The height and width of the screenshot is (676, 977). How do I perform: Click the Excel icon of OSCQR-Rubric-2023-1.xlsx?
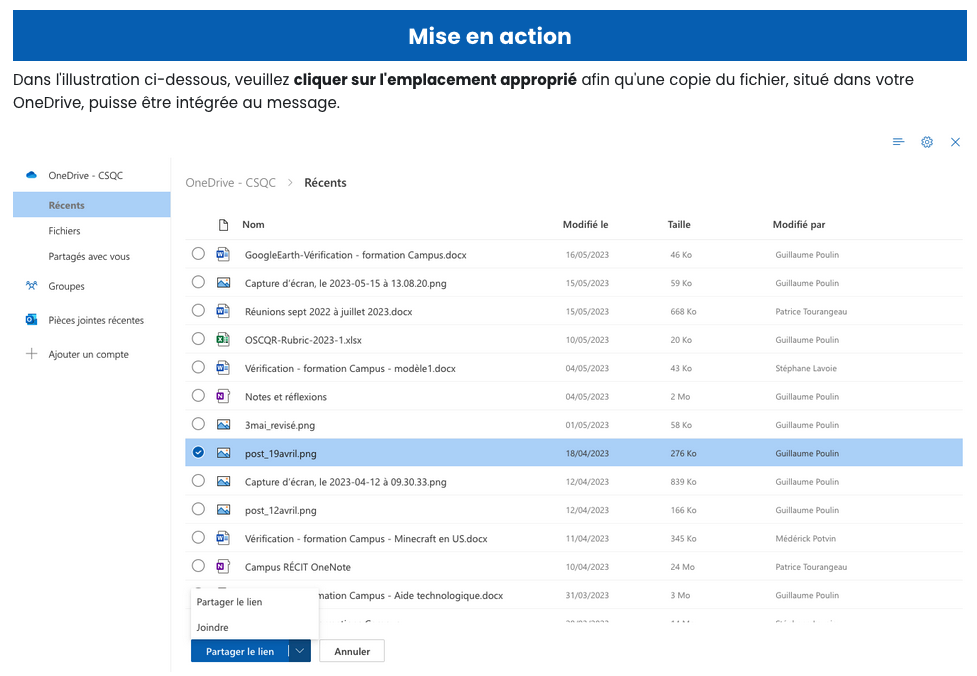(x=224, y=339)
